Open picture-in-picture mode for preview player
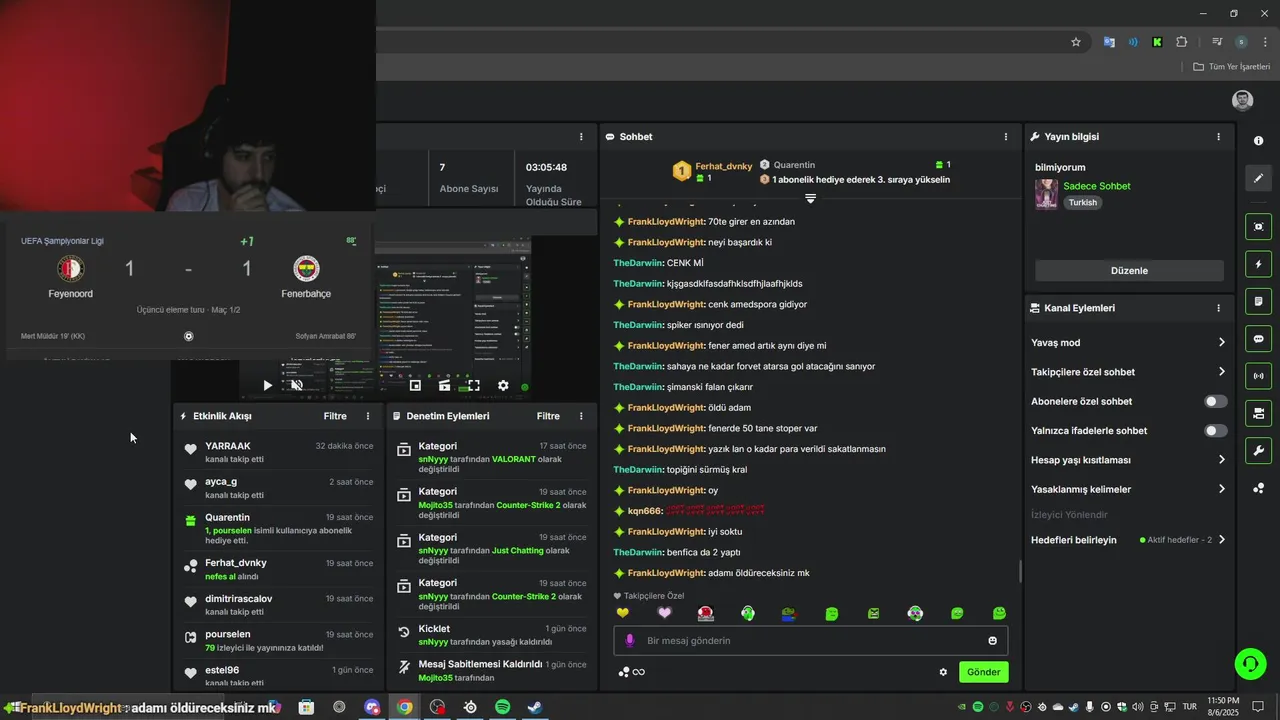The image size is (1280, 720). pyautogui.click(x=415, y=385)
